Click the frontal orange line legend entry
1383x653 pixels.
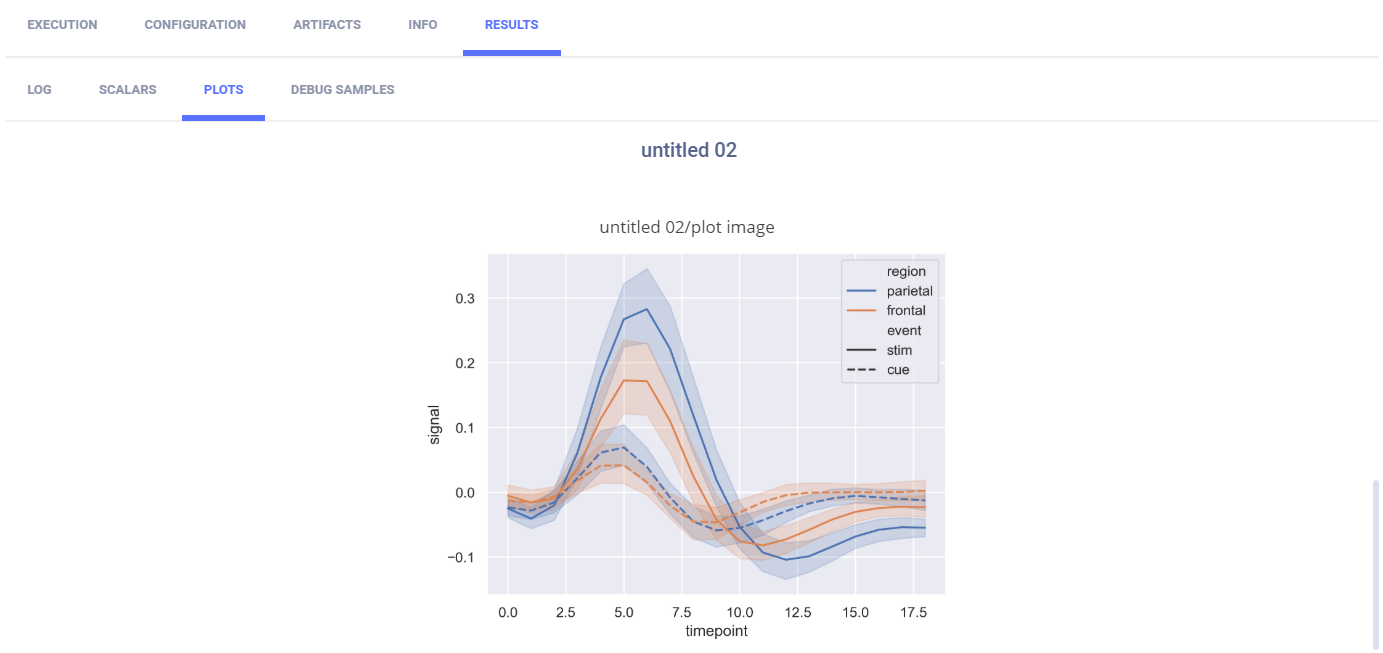click(905, 311)
